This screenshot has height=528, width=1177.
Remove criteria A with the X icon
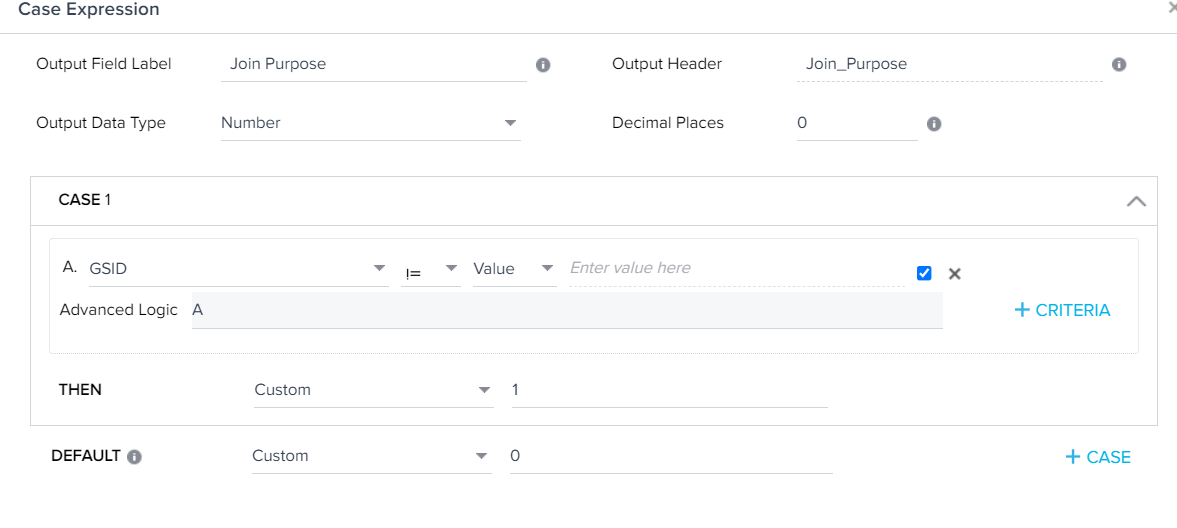click(955, 273)
